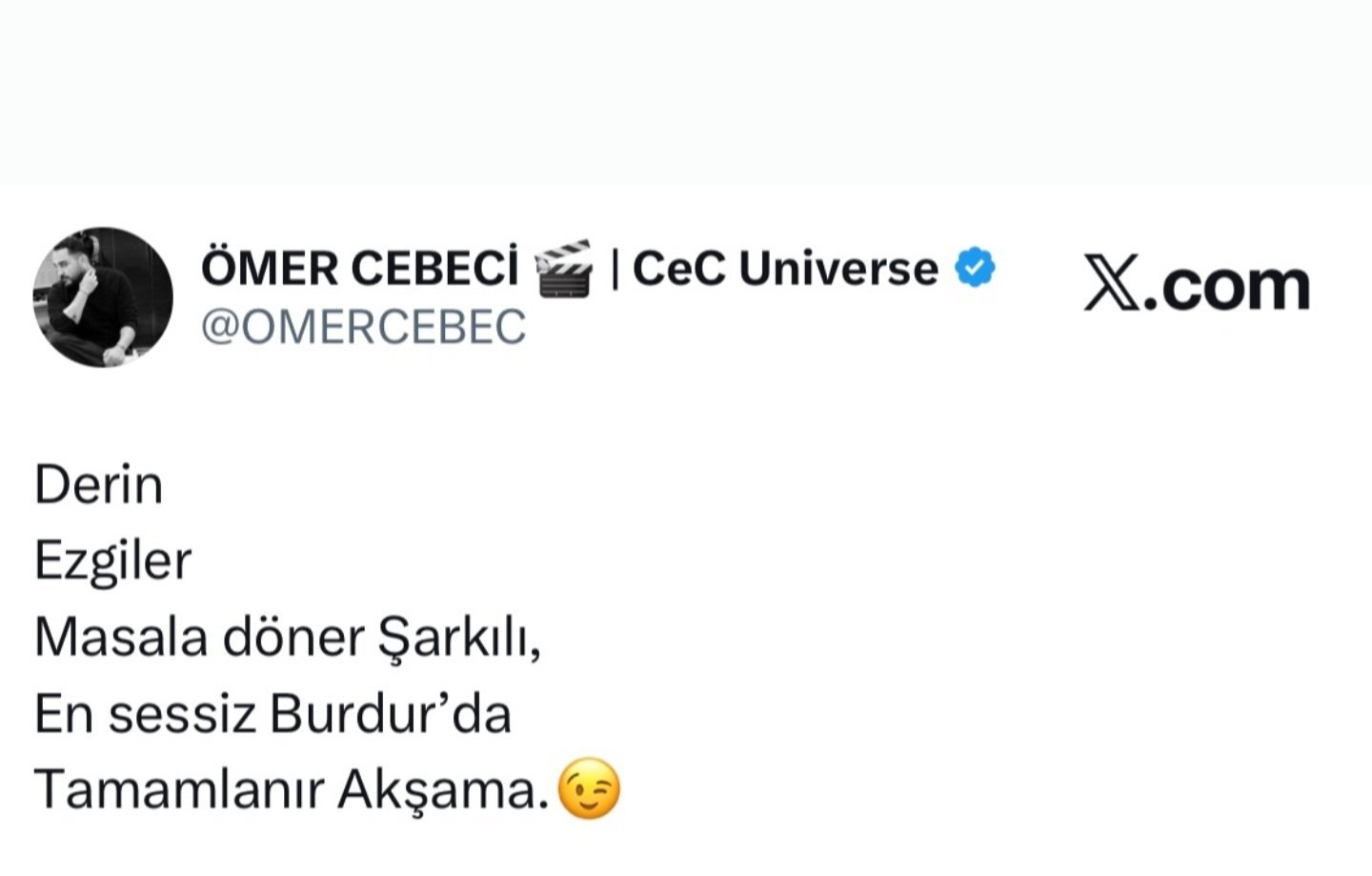Screen dimensions: 1372x876
Task: Click the vertical bar separator in name
Action: pos(615,269)
